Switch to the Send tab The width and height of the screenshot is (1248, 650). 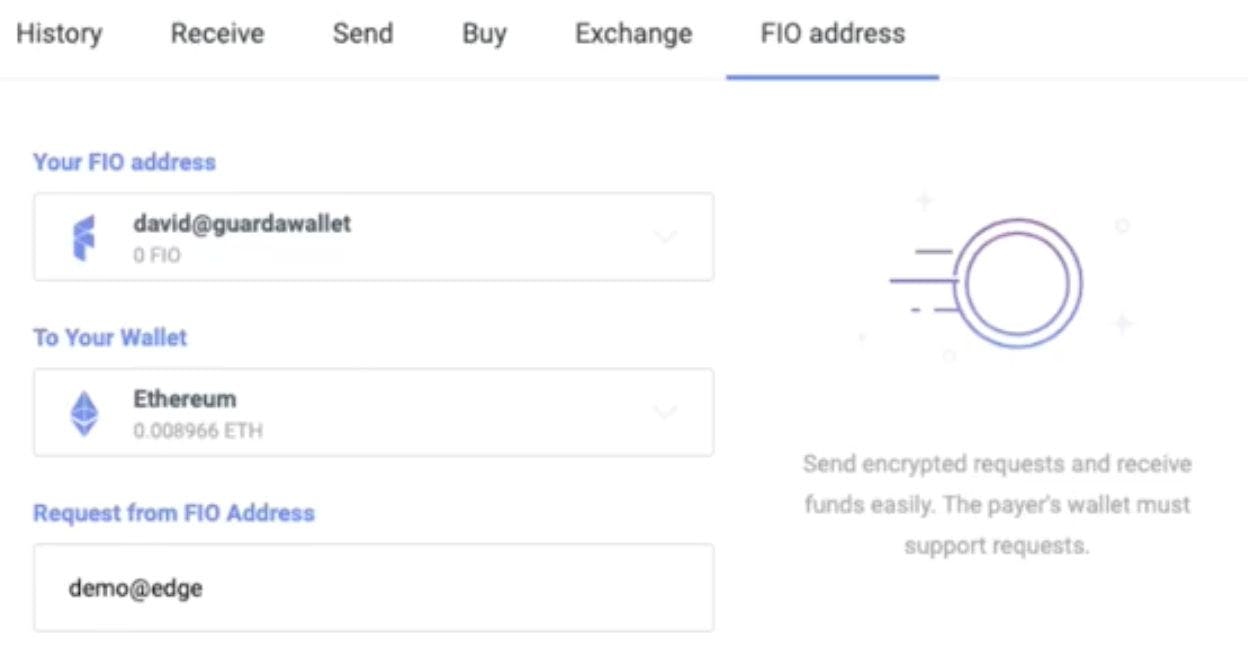[x=362, y=33]
